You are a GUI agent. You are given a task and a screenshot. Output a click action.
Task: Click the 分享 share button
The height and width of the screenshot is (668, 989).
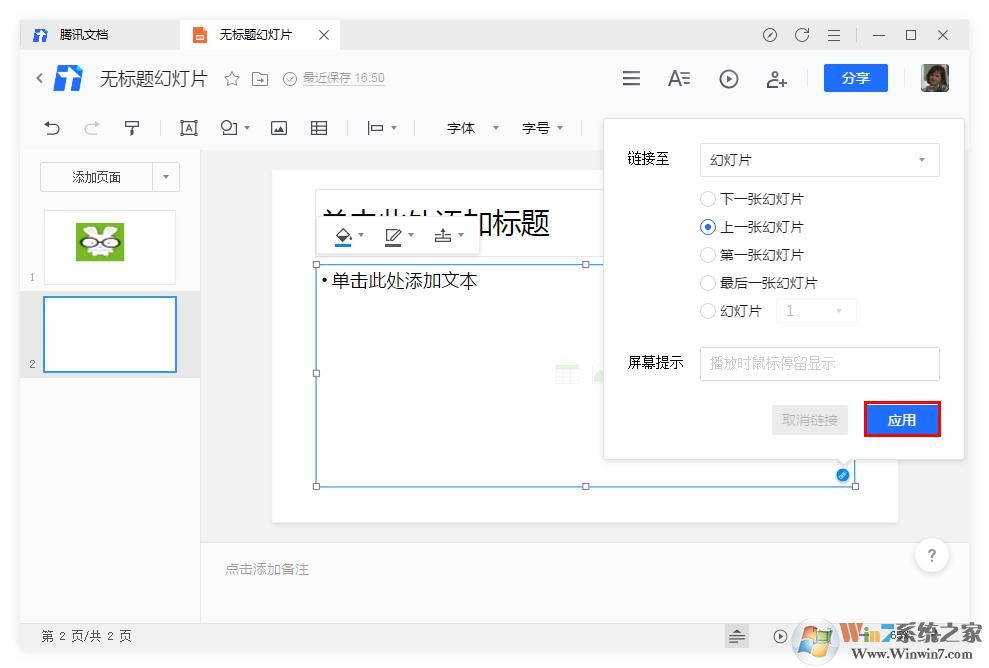pos(855,78)
